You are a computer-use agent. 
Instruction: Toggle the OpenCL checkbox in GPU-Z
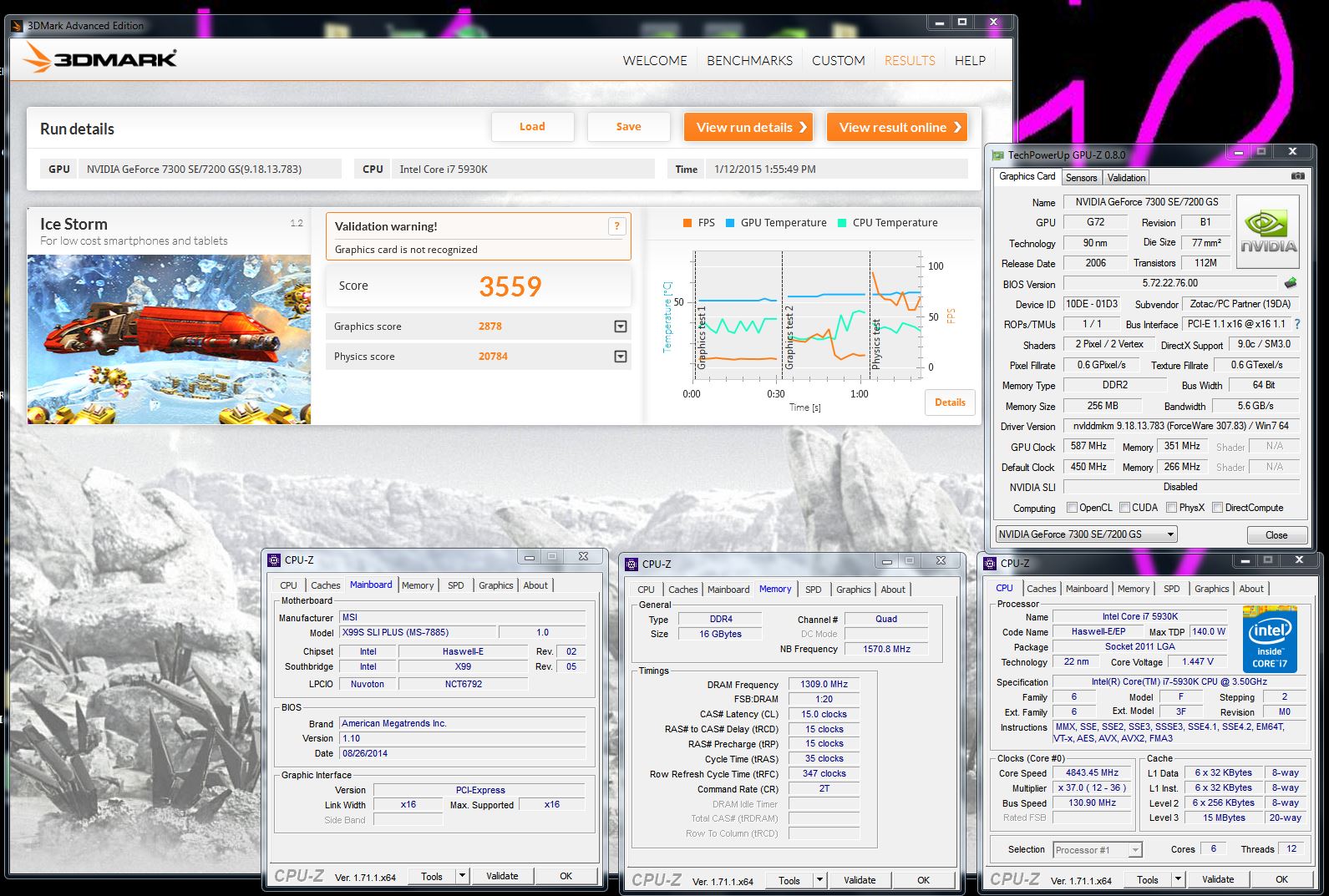click(x=1073, y=508)
